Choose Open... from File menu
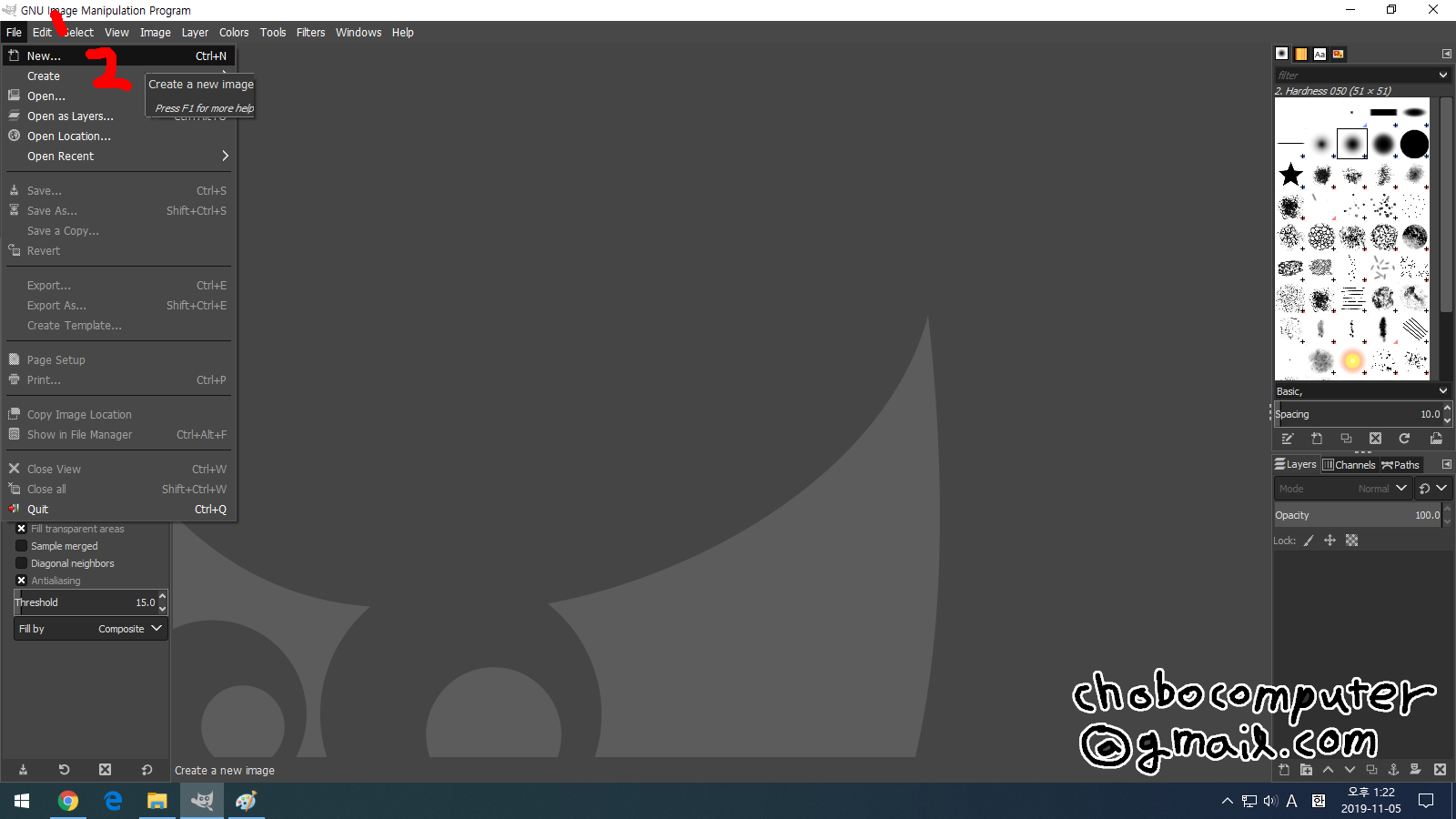 (119, 96)
